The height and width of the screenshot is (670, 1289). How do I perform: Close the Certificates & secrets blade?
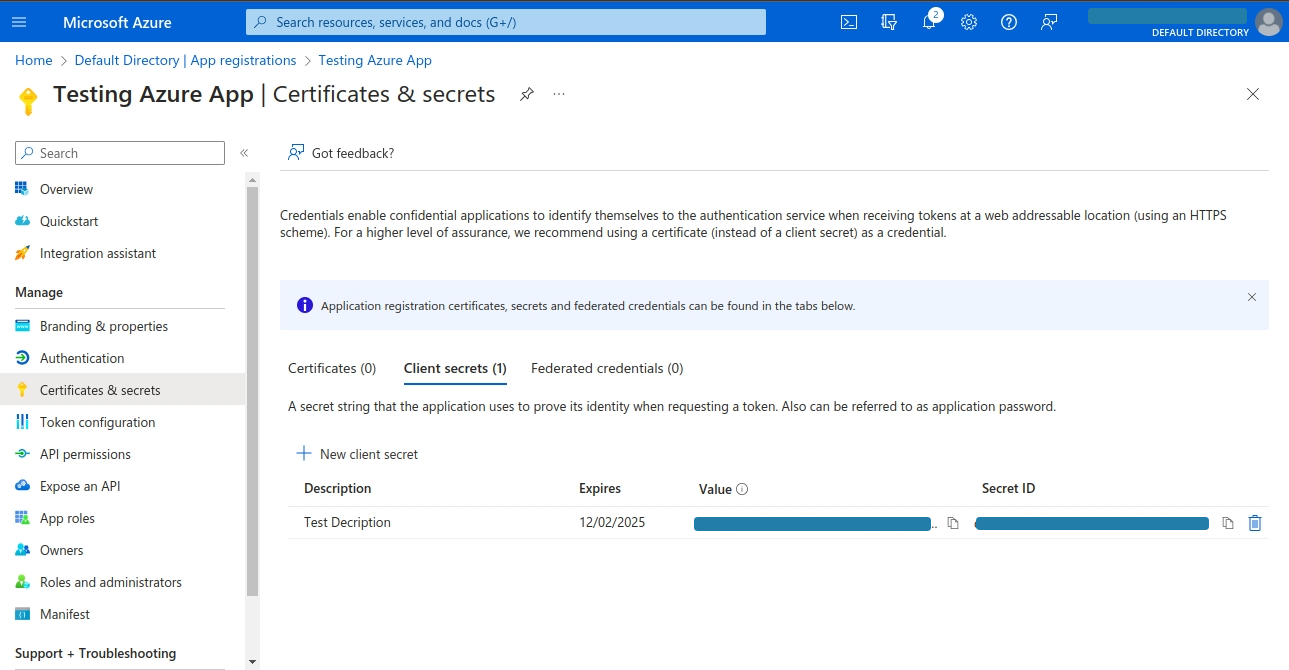tap(1253, 94)
